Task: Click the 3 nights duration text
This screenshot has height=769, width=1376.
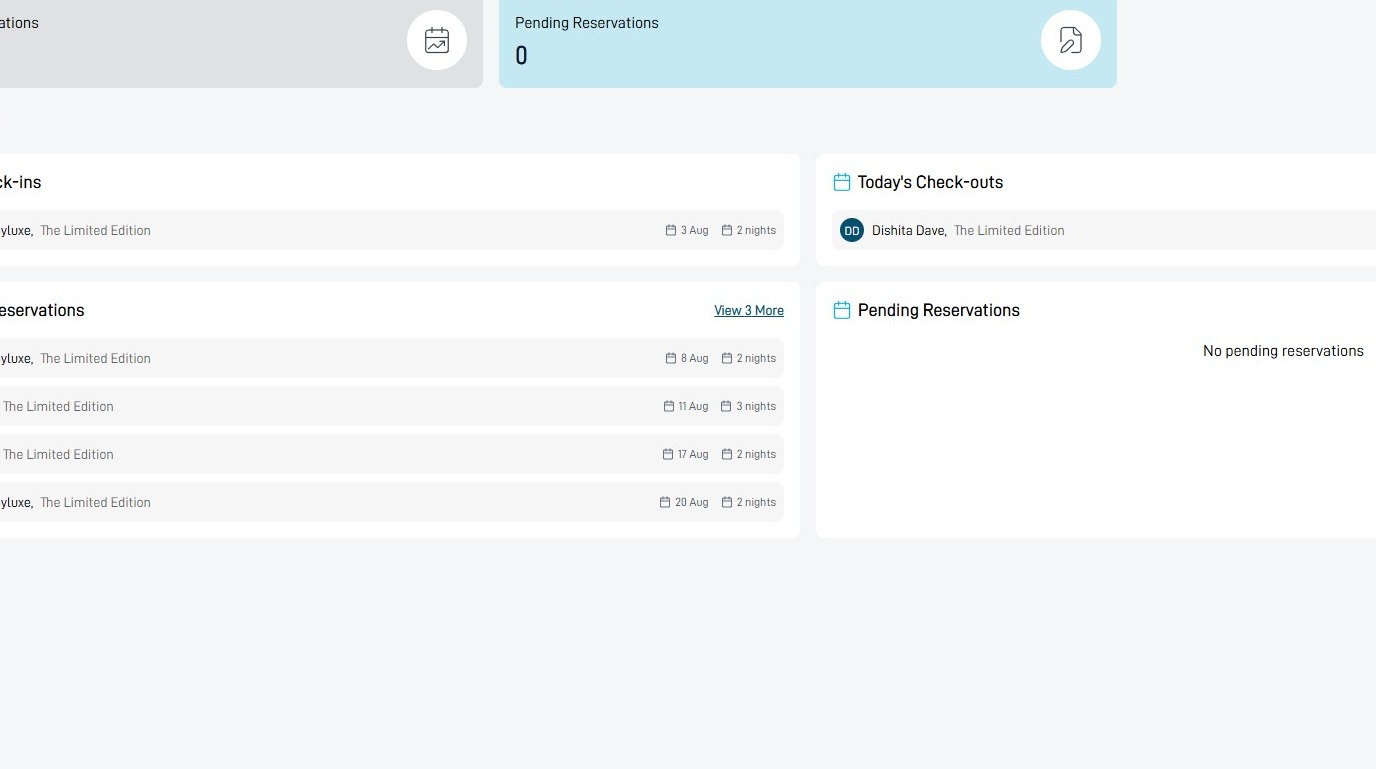Action: click(756, 406)
